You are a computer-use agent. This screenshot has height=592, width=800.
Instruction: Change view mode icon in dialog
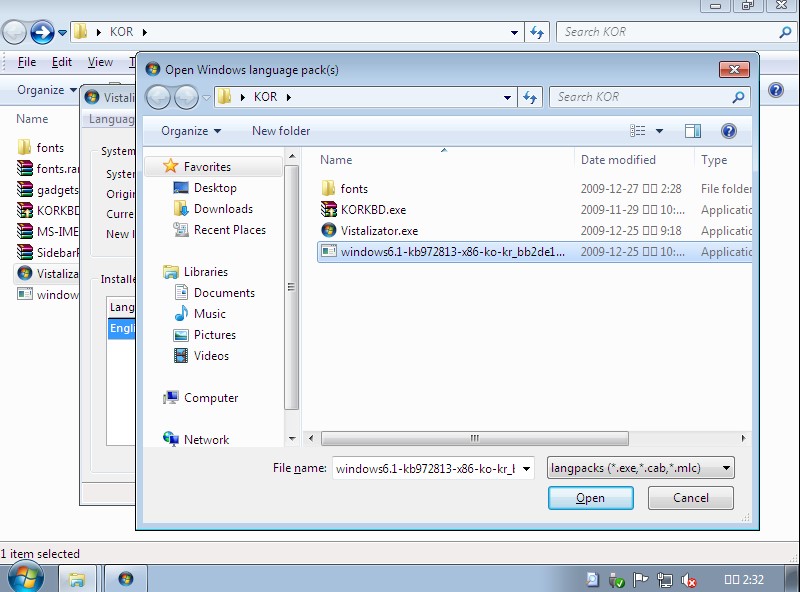[x=638, y=131]
